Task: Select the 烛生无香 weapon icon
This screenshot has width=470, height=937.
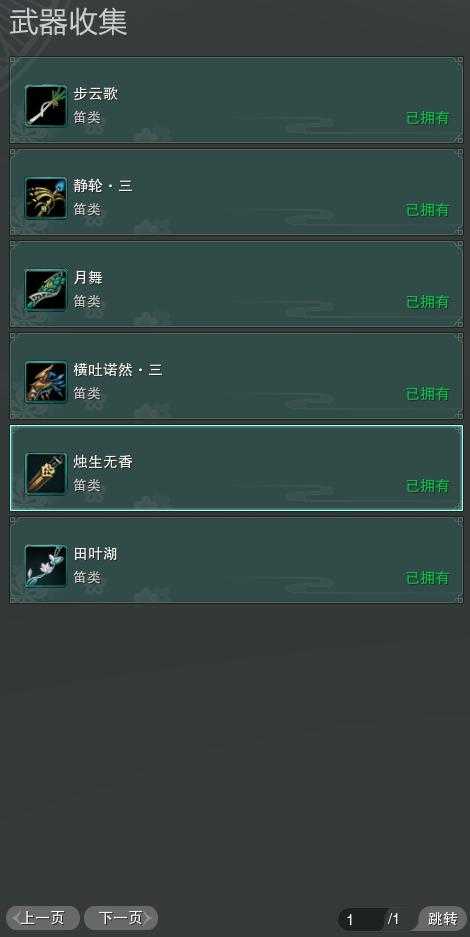Action: coord(46,474)
